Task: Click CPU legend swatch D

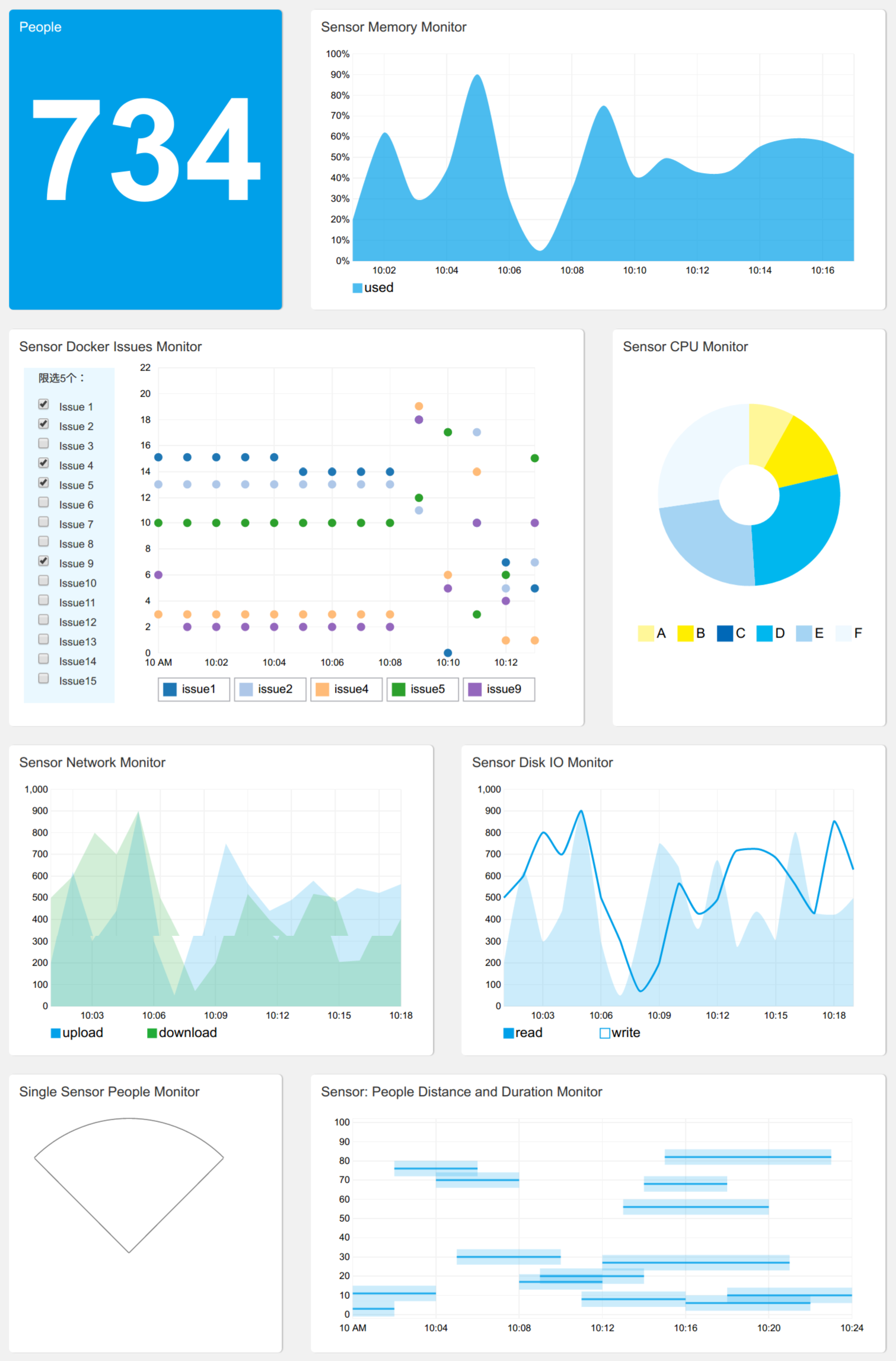Action: click(x=764, y=633)
